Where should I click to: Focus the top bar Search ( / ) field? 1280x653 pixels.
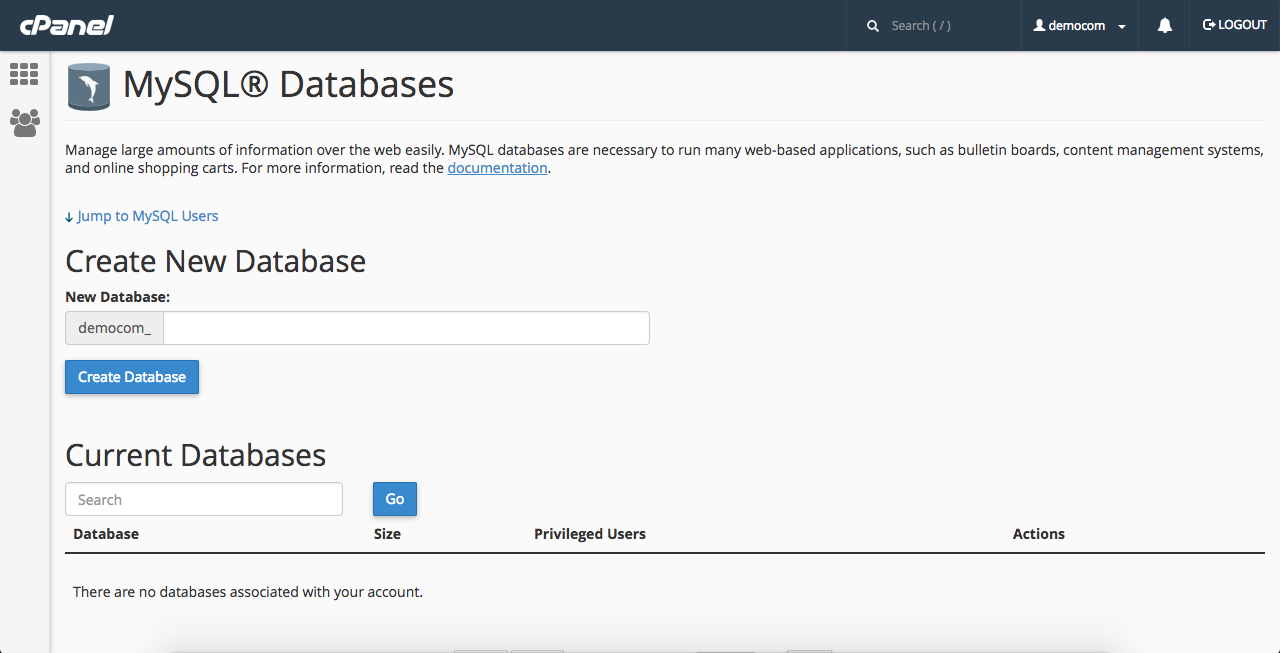(x=945, y=25)
